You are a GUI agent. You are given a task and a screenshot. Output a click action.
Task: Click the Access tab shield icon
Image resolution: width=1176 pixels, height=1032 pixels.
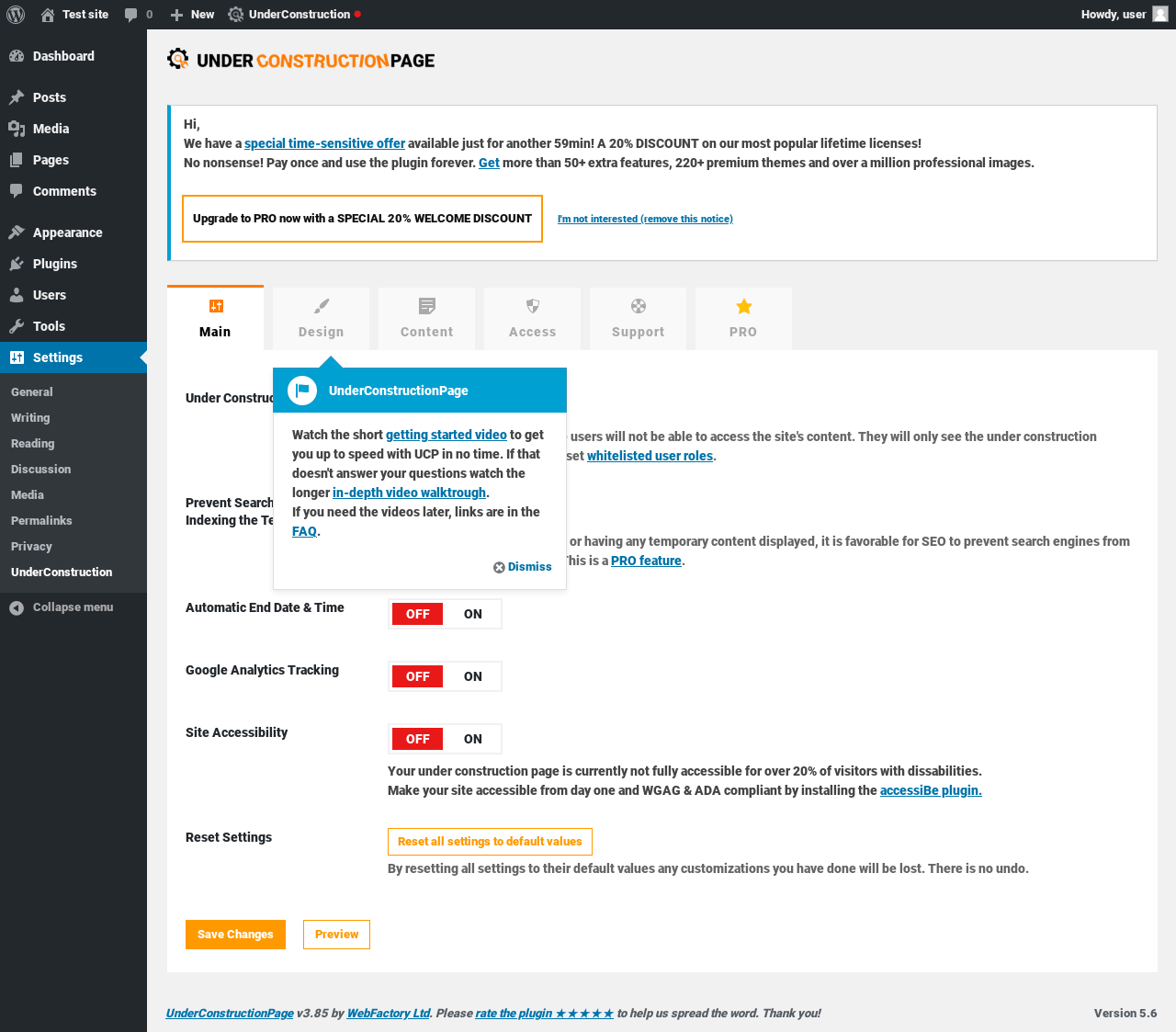point(532,306)
